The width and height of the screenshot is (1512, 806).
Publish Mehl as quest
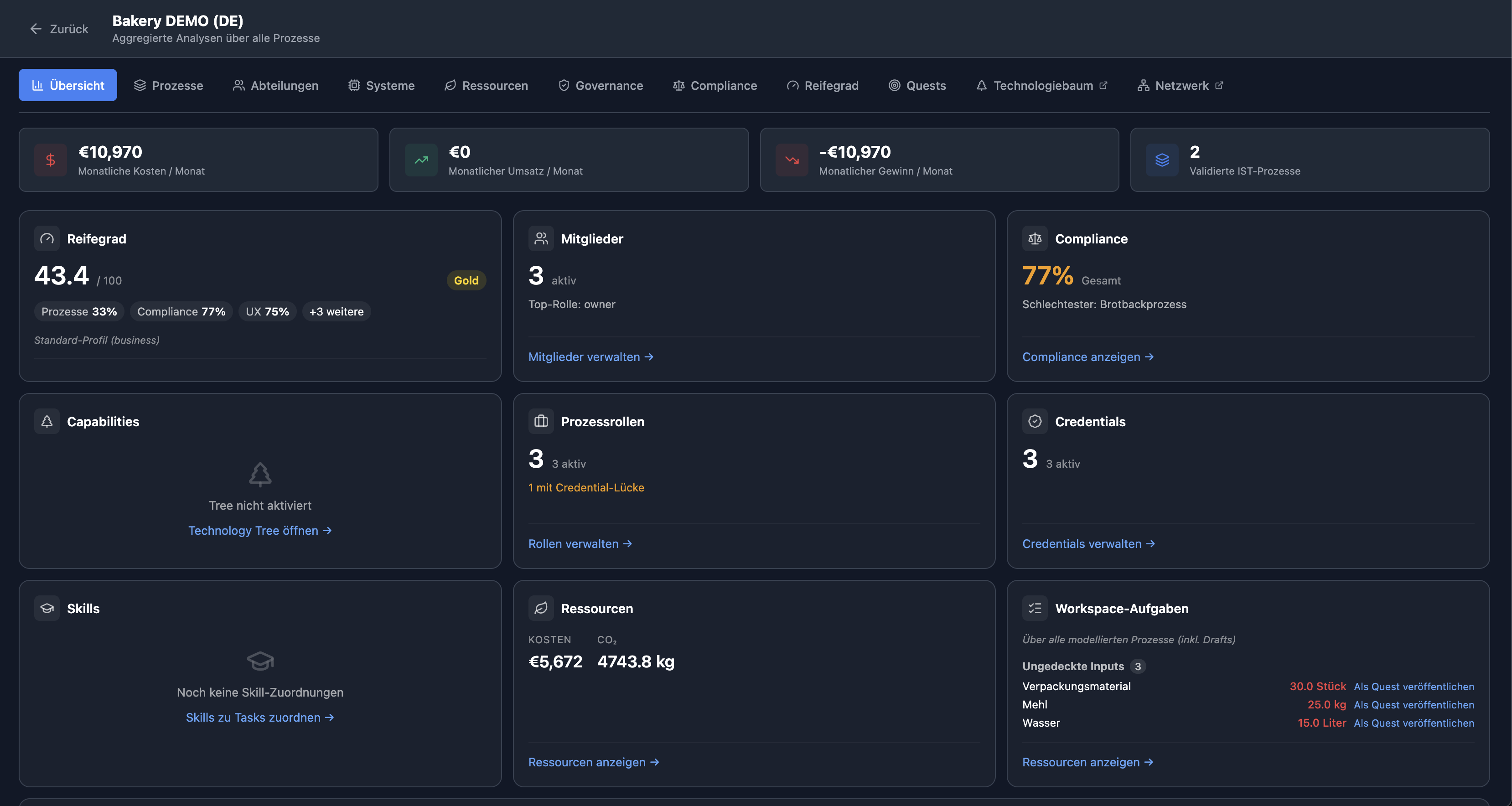(x=1414, y=704)
